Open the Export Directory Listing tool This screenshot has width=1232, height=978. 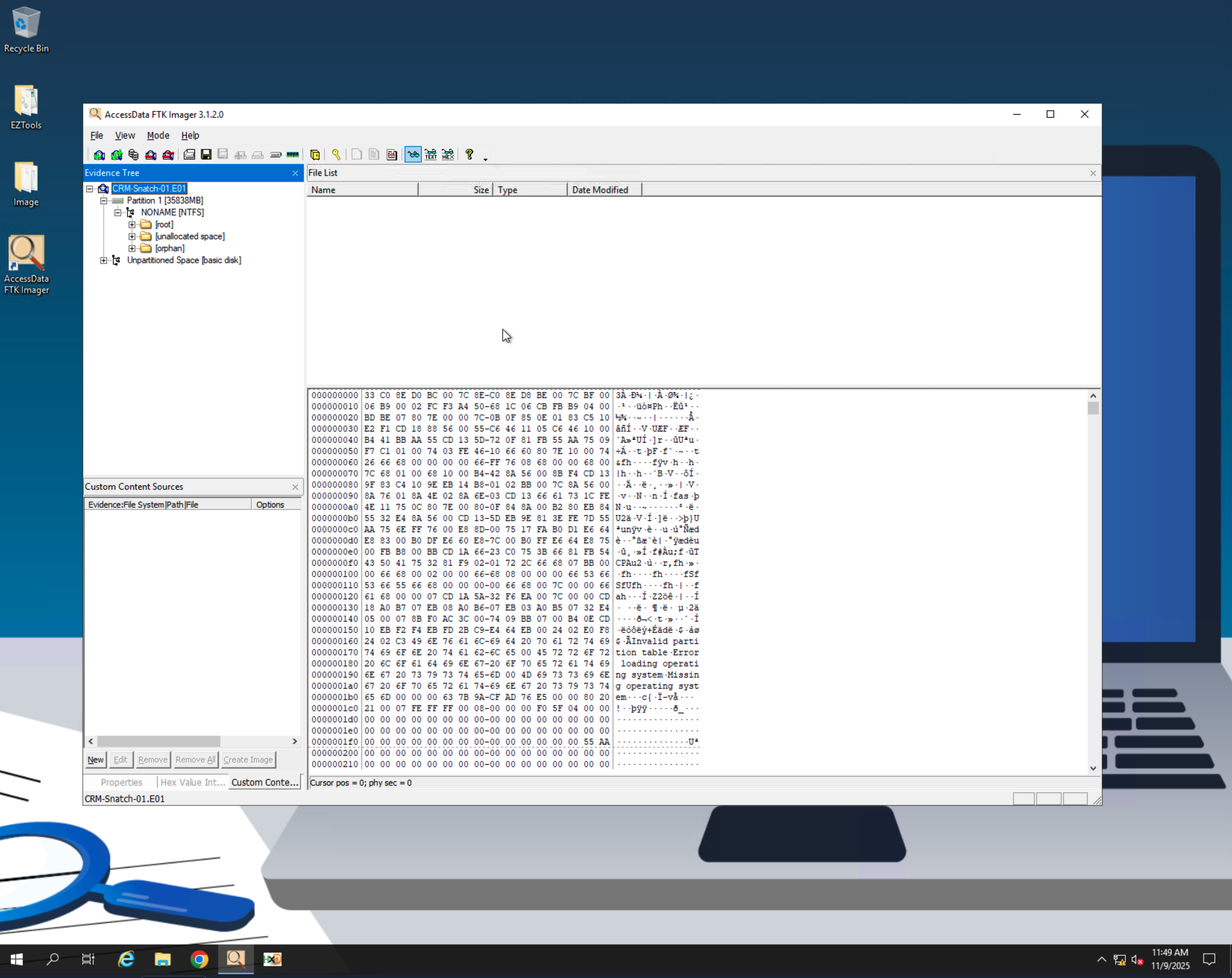click(x=392, y=154)
